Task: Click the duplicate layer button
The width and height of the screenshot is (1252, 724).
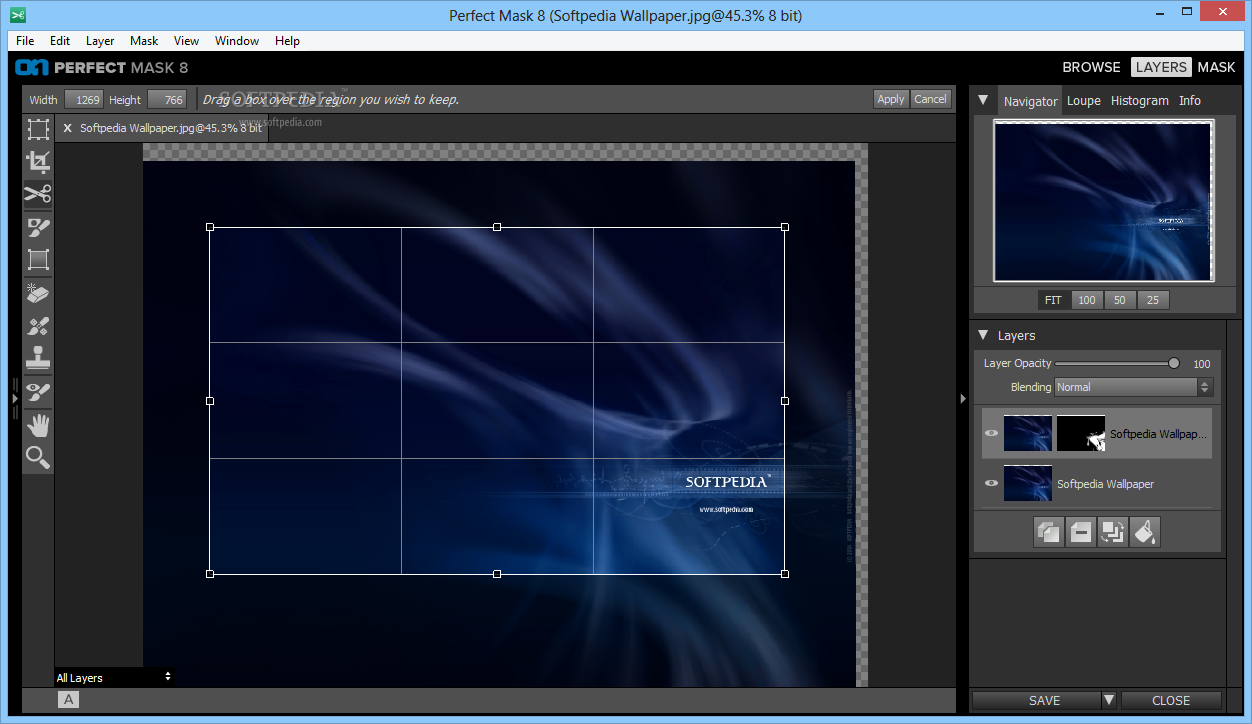Action: point(1048,532)
